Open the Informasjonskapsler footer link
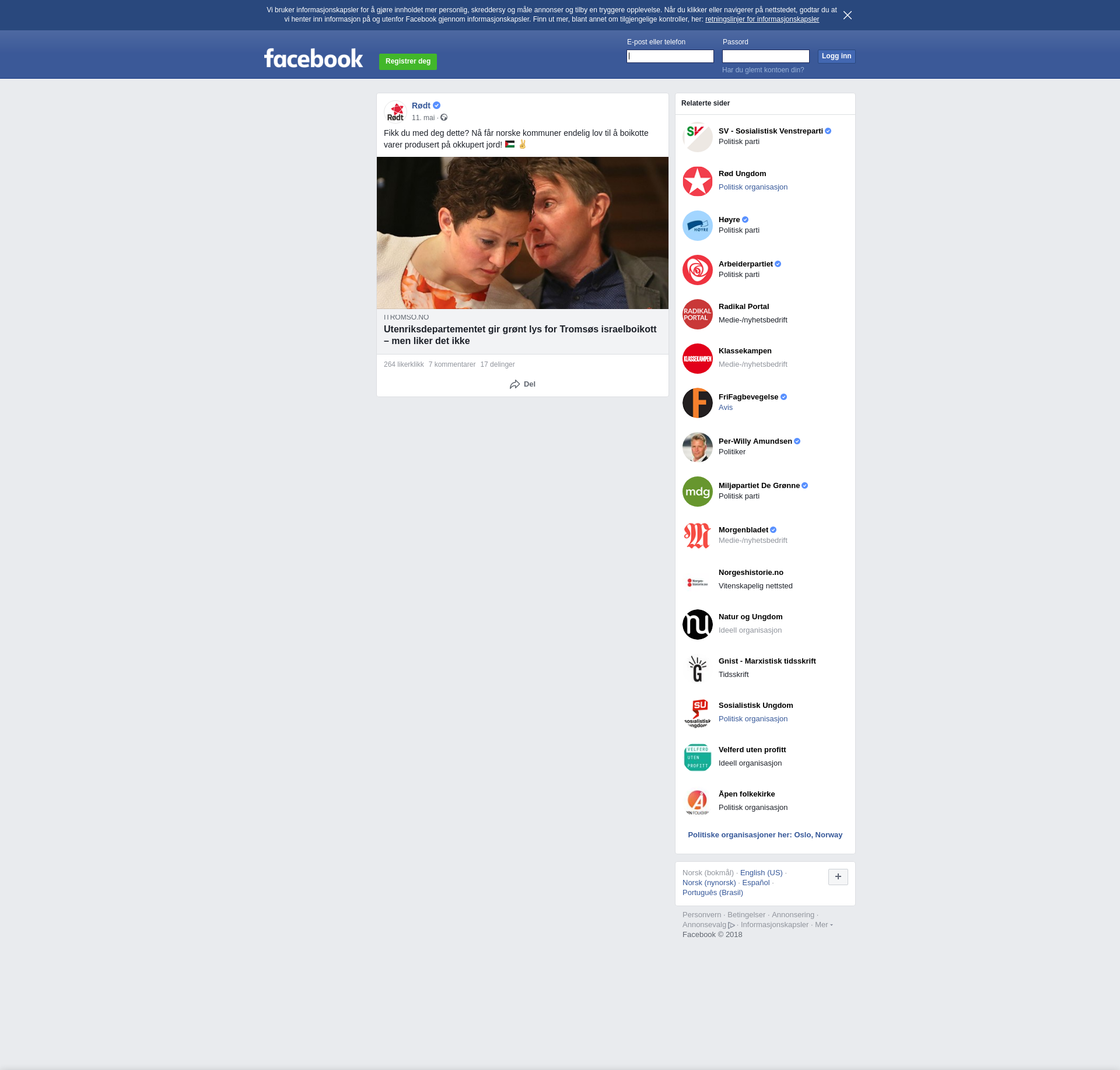1120x1070 pixels. 775,925
